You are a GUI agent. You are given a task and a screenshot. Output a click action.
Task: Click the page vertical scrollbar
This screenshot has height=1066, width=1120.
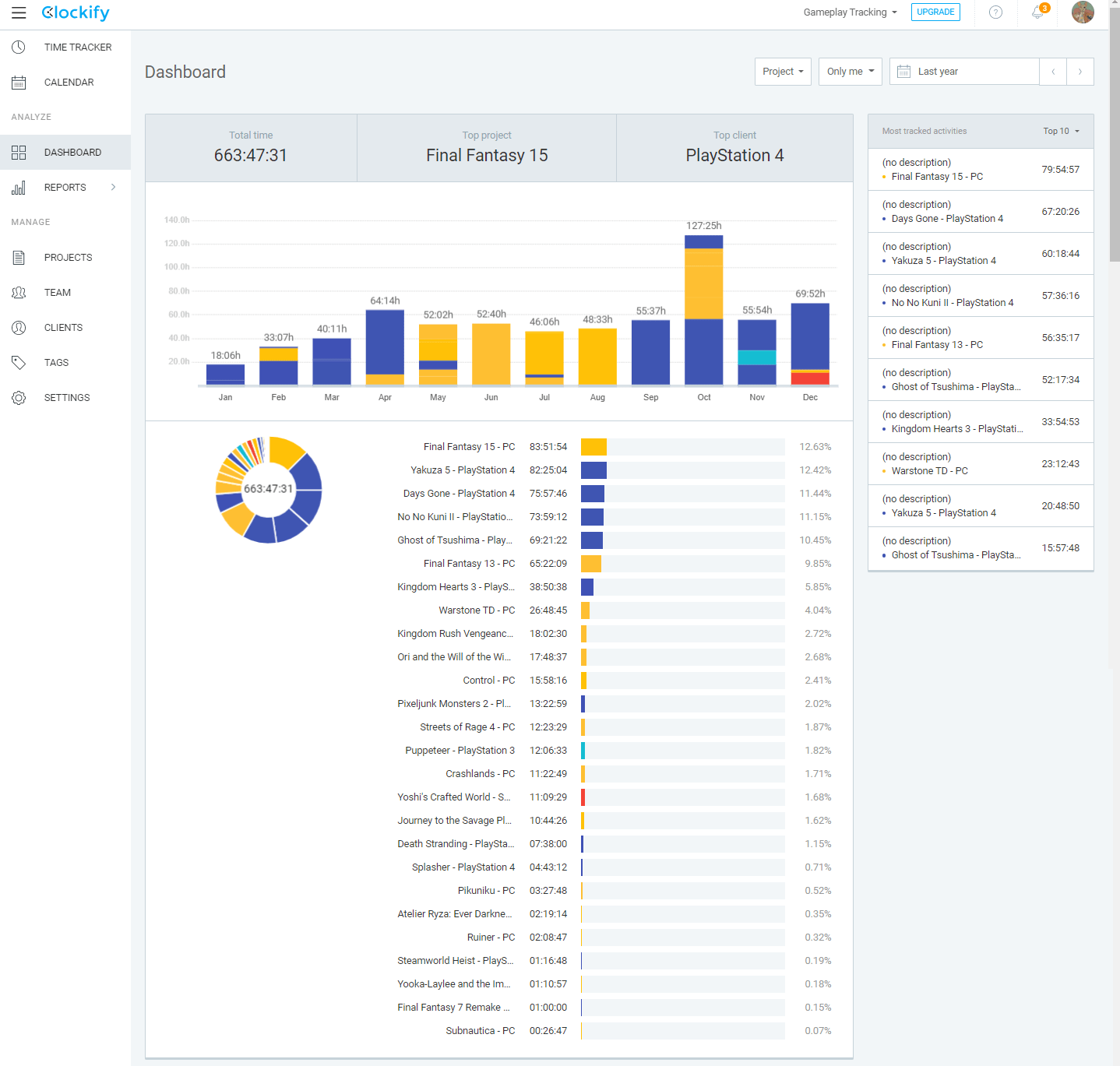point(1115,134)
